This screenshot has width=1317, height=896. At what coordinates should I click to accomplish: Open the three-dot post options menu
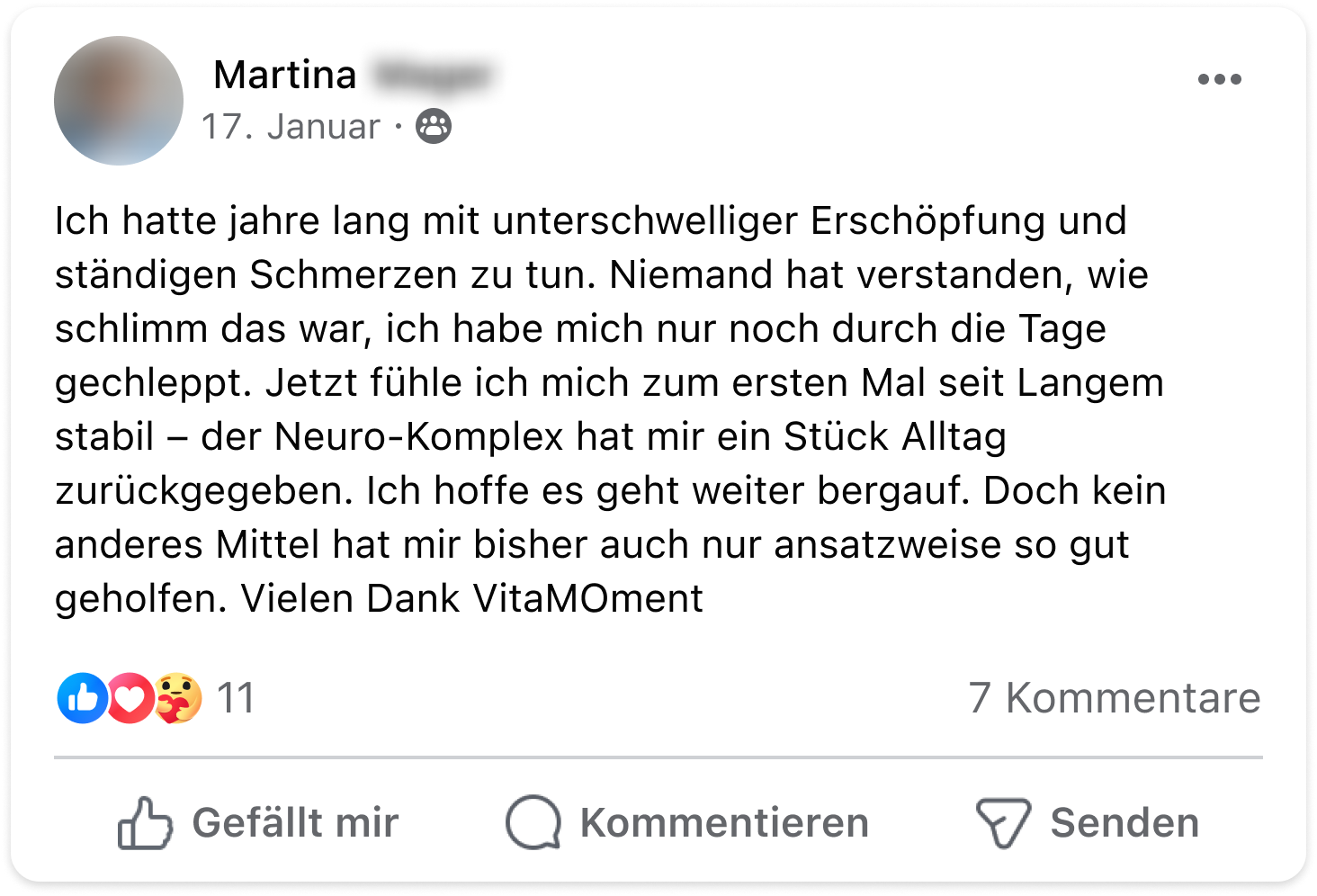[x=1219, y=79]
